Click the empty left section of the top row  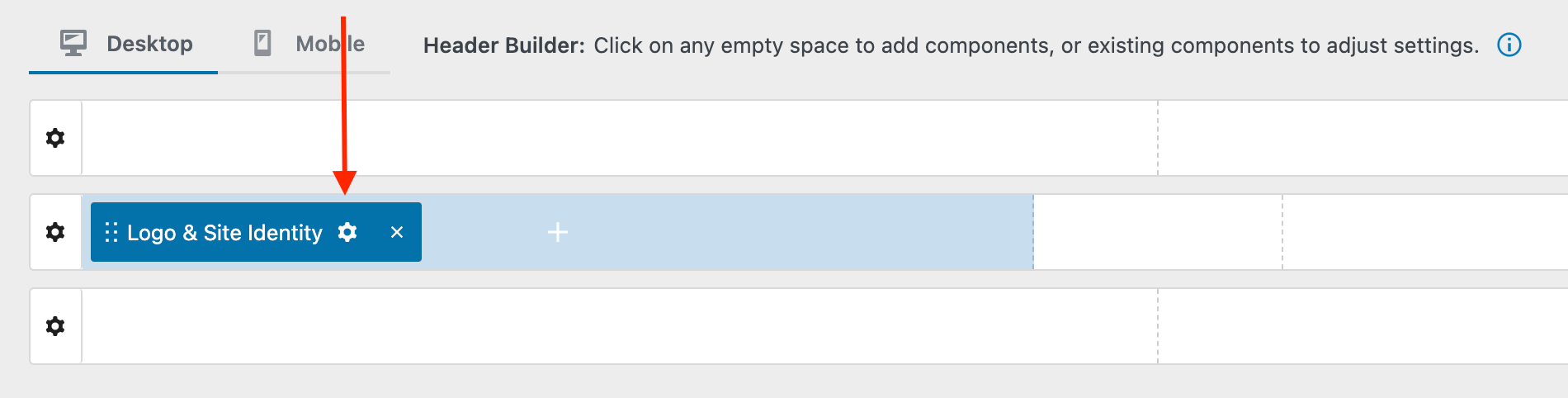point(619,138)
